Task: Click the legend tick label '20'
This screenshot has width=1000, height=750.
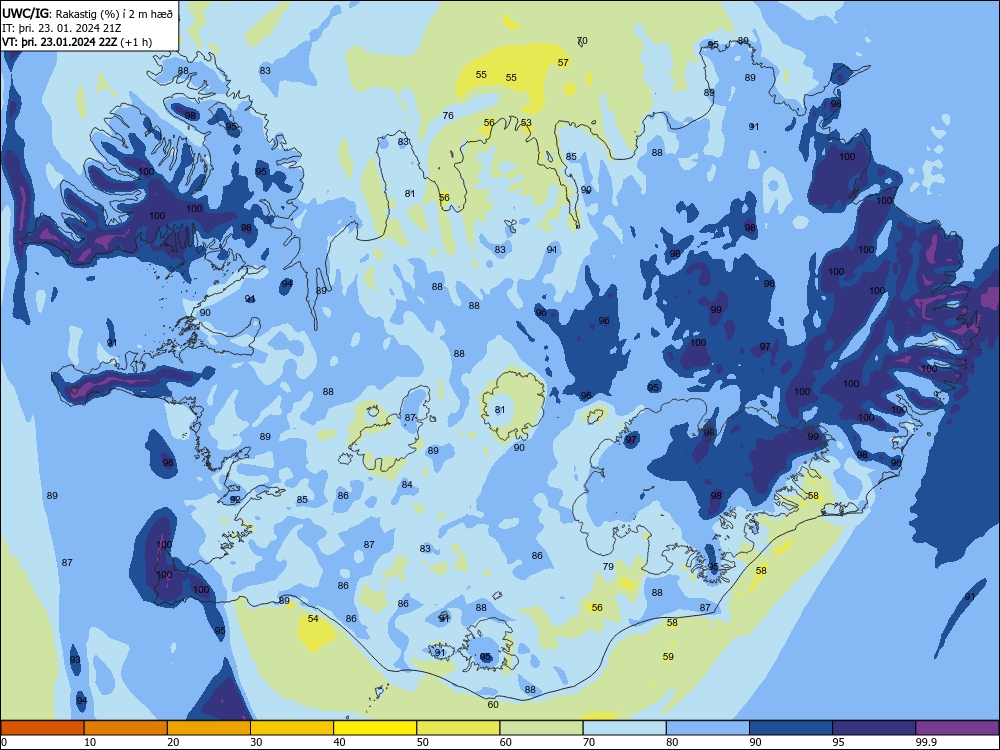Action: coord(173,742)
